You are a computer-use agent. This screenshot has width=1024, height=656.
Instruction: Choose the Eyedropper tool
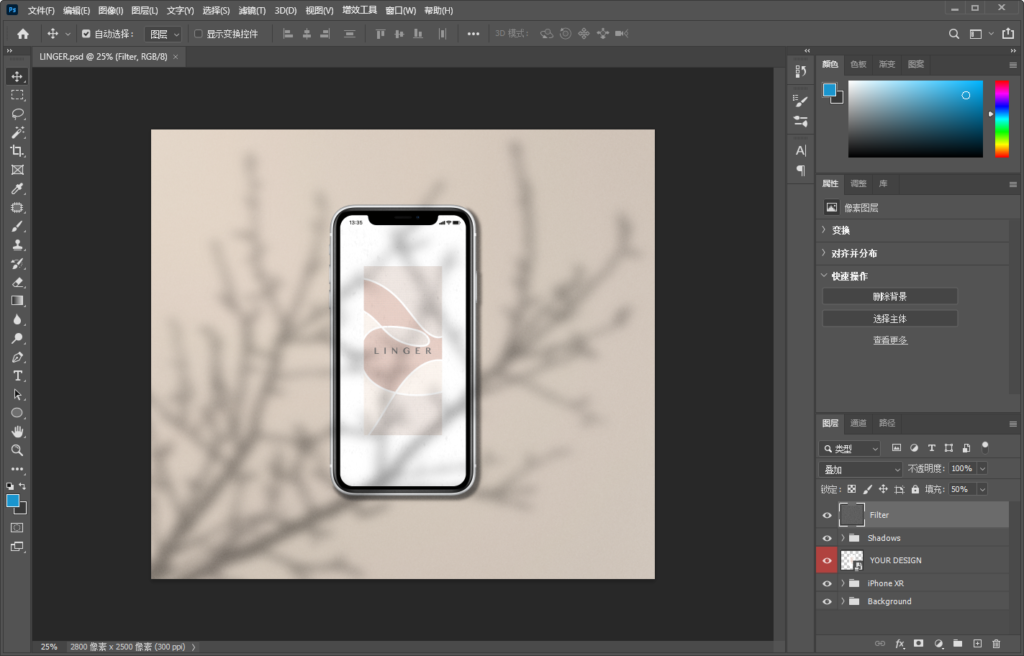pos(17,189)
